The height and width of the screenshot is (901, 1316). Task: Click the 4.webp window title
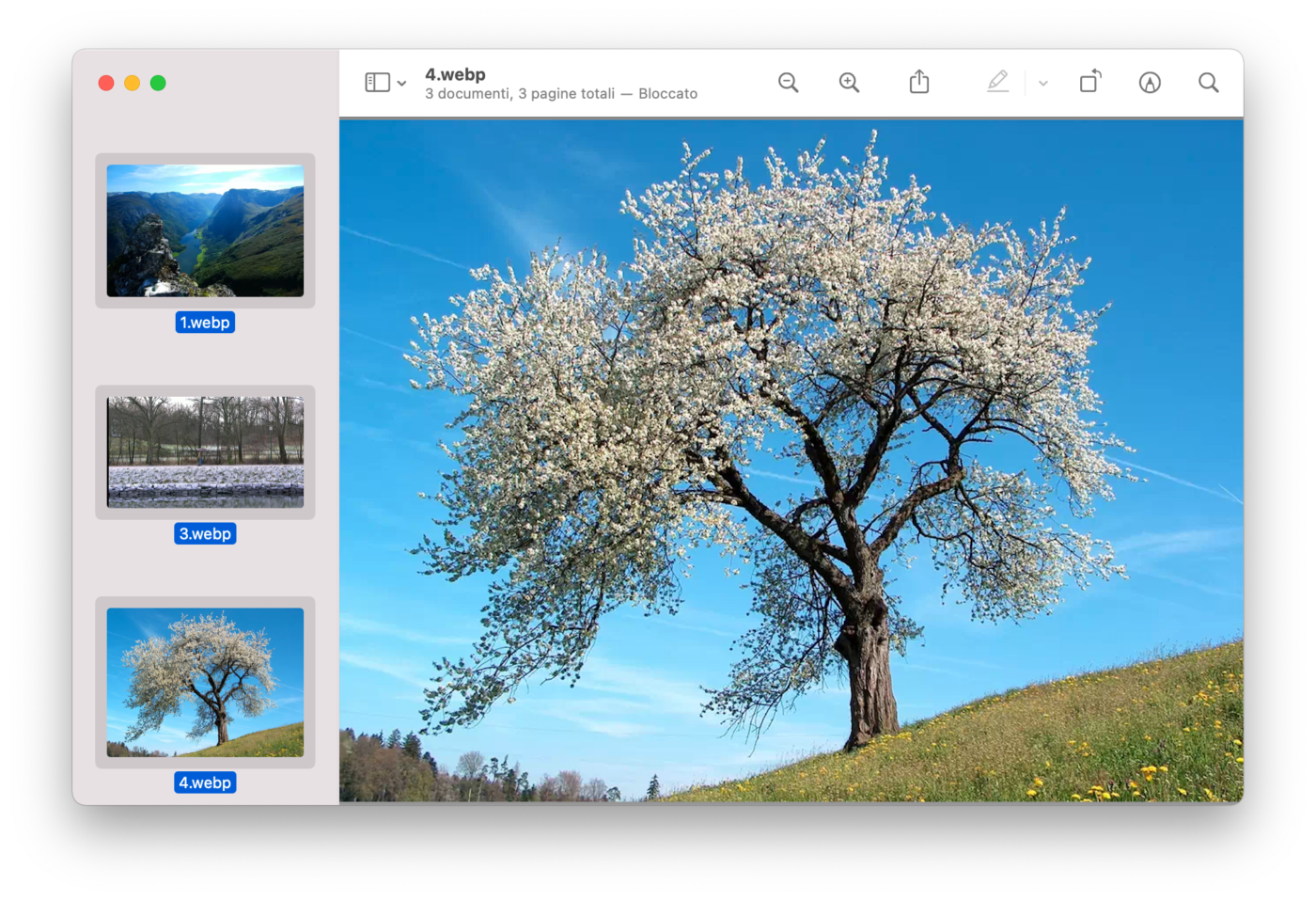(455, 74)
